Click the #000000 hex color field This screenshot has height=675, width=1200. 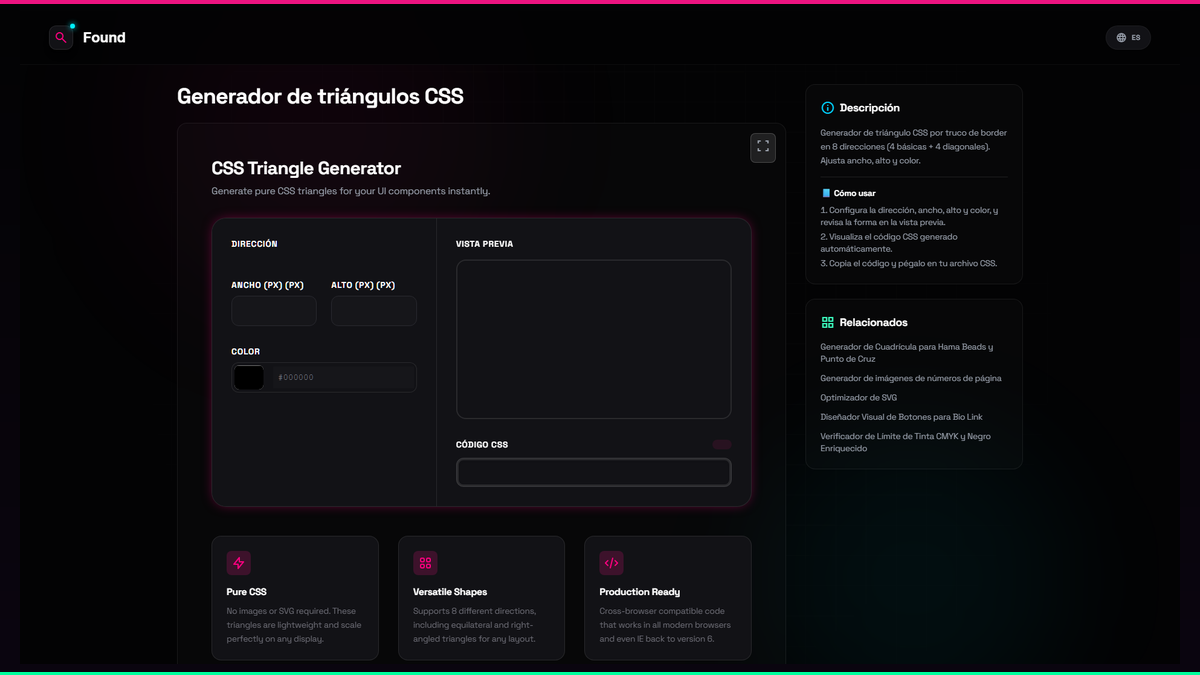click(x=343, y=377)
